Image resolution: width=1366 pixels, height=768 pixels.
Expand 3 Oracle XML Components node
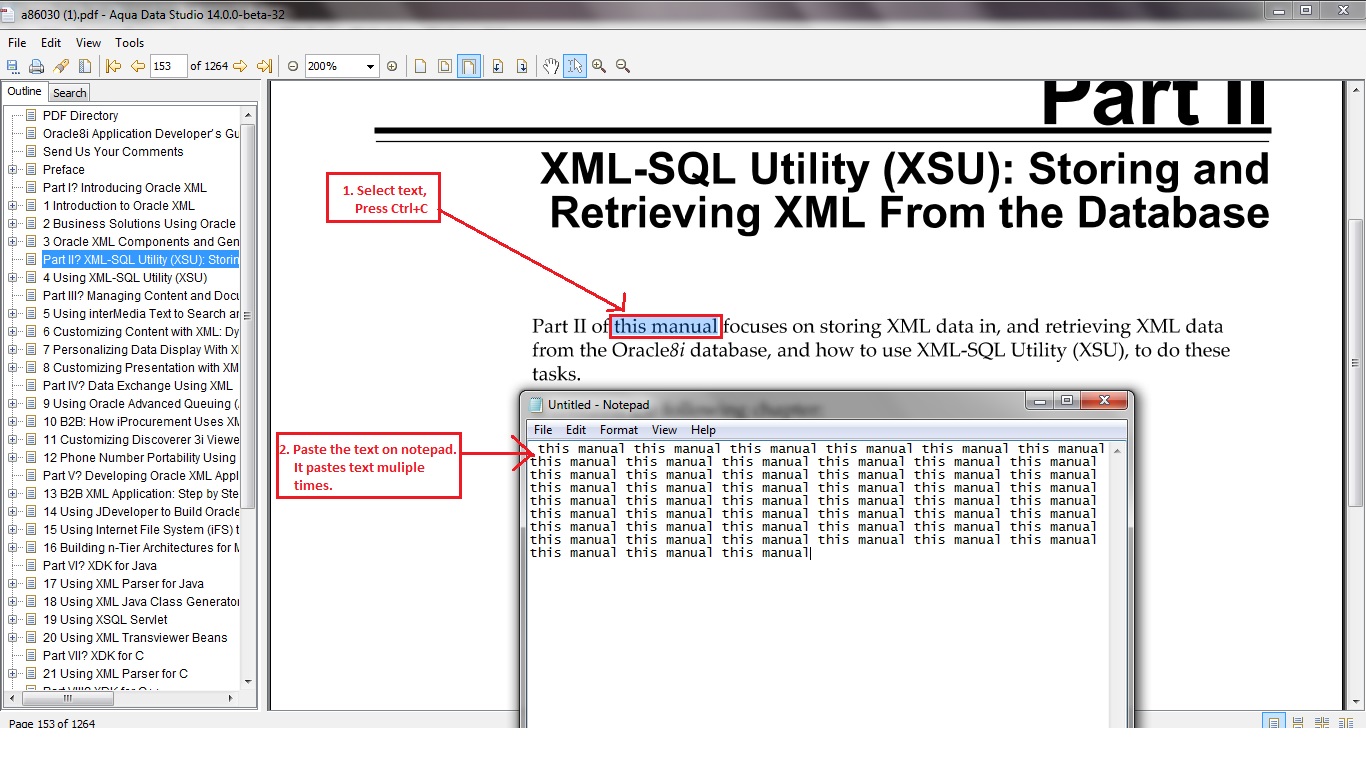[x=13, y=242]
